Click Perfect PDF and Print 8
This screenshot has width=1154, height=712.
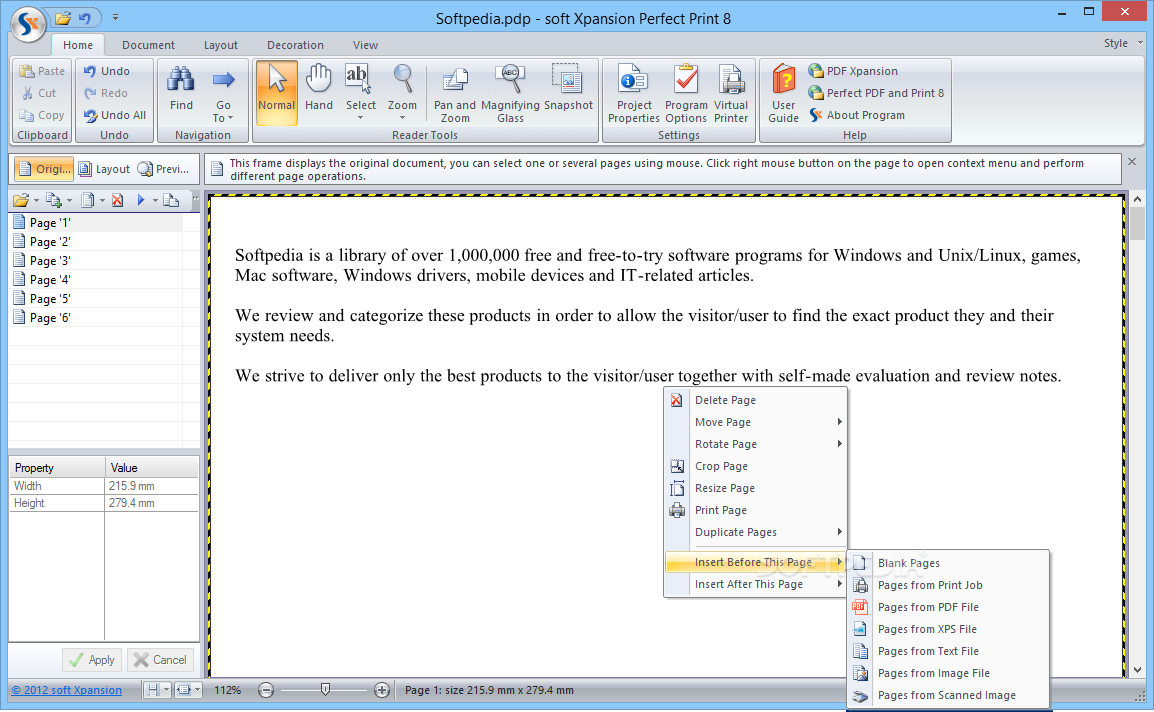(x=876, y=94)
